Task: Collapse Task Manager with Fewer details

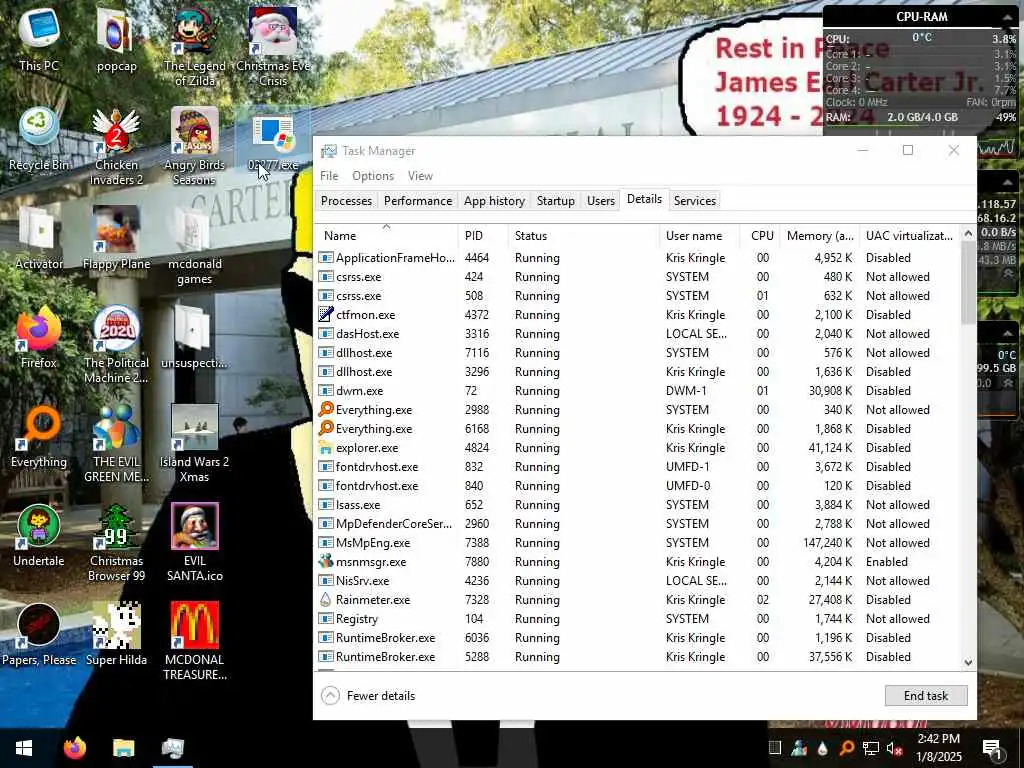Action: [x=369, y=696]
